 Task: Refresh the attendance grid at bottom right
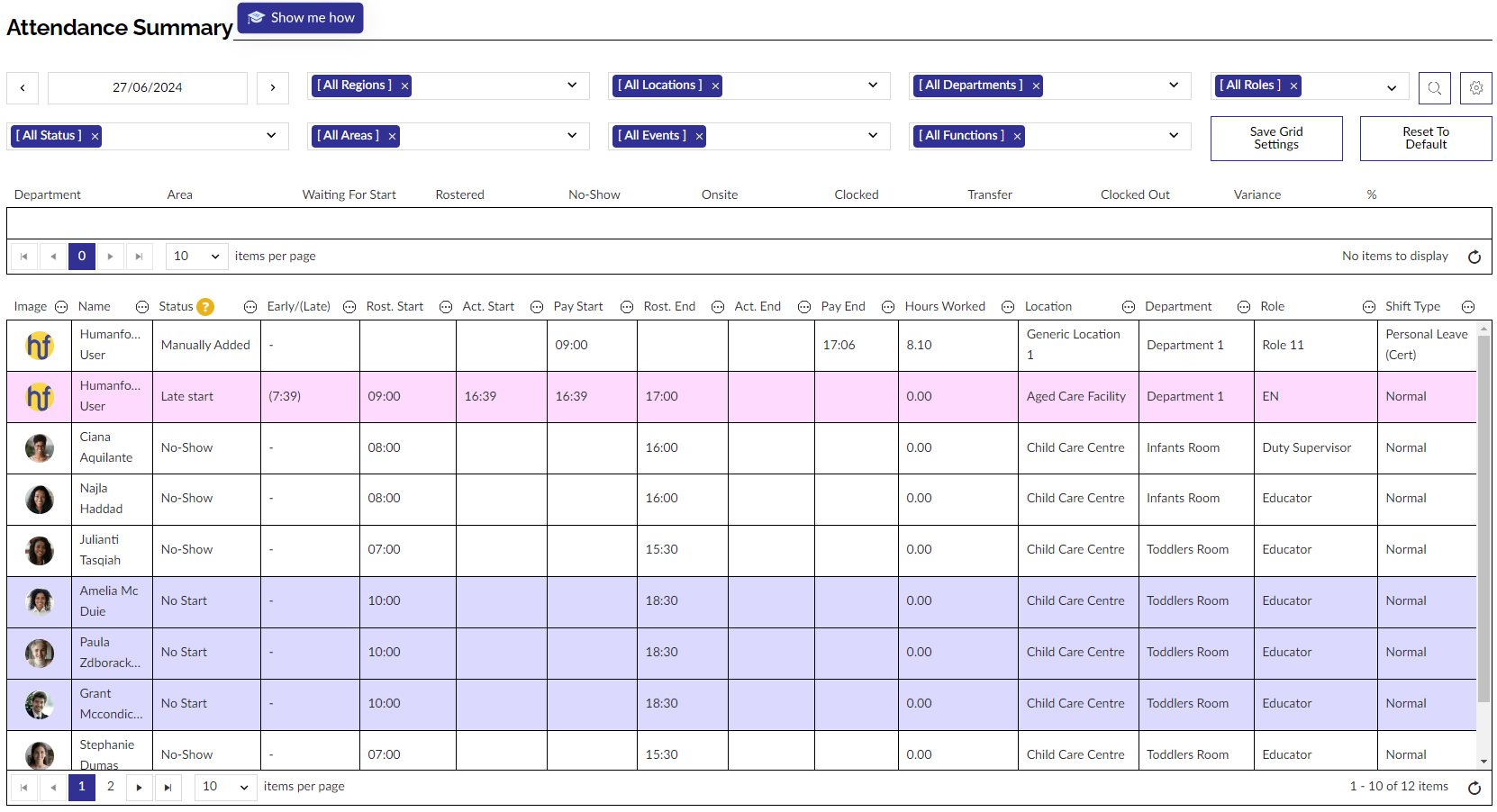coord(1474,788)
